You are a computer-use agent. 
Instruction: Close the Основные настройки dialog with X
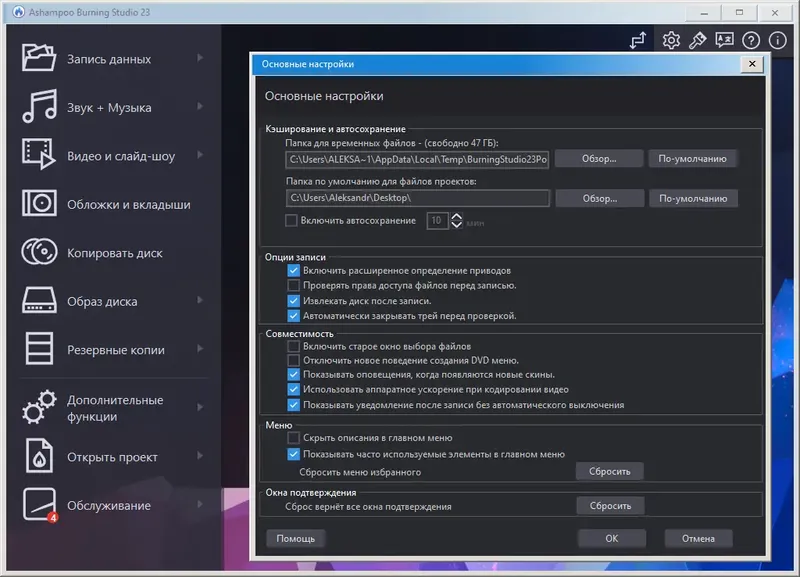click(x=752, y=64)
